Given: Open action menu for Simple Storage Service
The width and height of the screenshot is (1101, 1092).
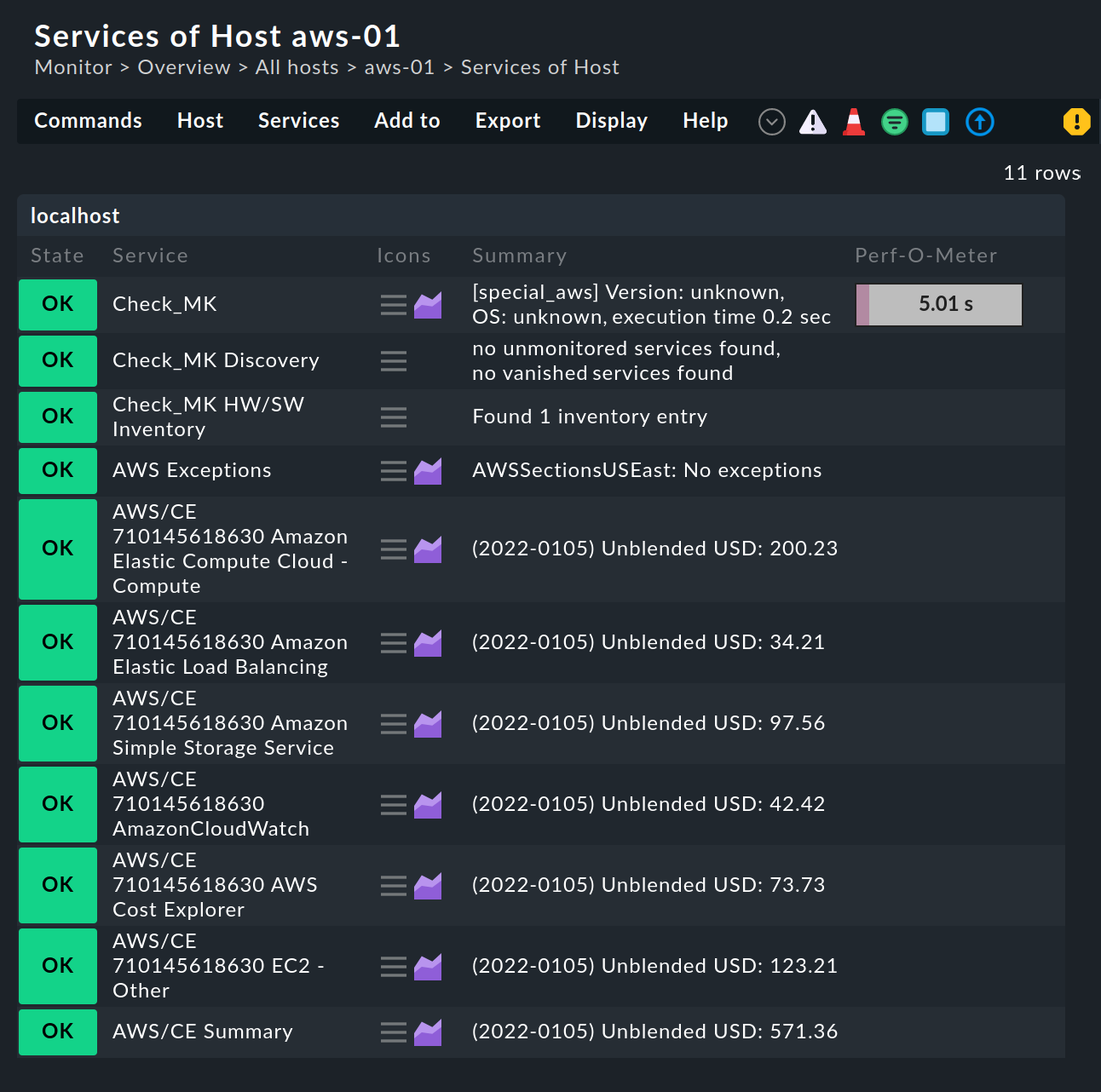Looking at the screenshot, I should 394,724.
